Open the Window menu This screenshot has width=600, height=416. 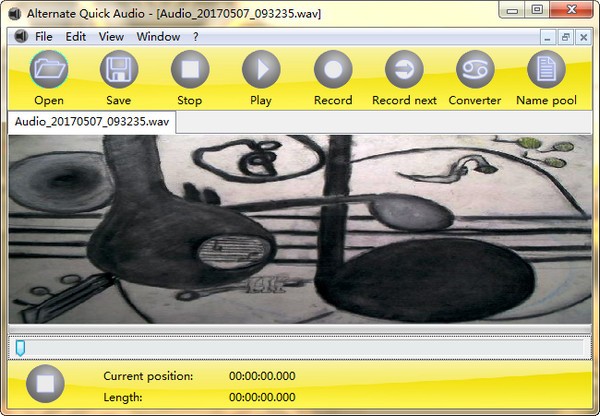[158, 37]
